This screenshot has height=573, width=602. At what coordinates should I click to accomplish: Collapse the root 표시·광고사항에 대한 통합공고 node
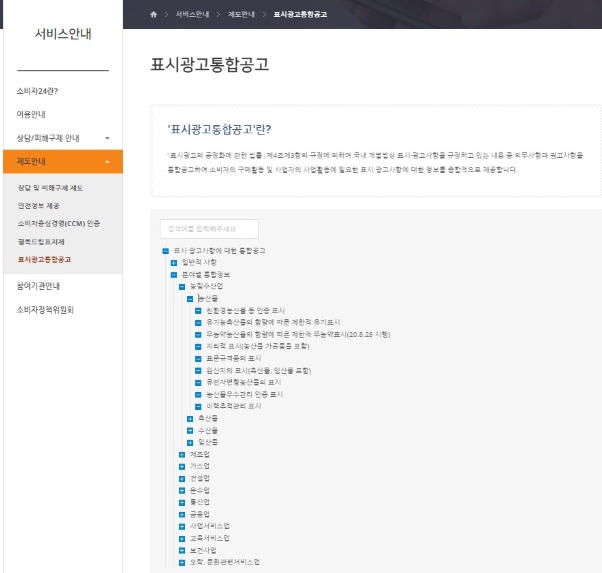[165, 250]
